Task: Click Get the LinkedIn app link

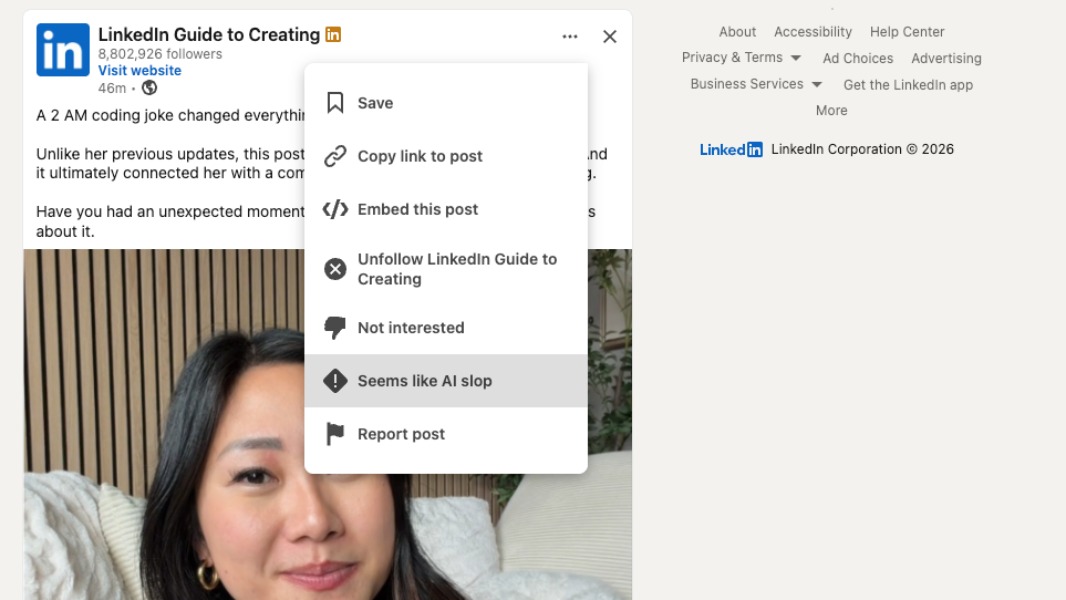Action: (908, 85)
